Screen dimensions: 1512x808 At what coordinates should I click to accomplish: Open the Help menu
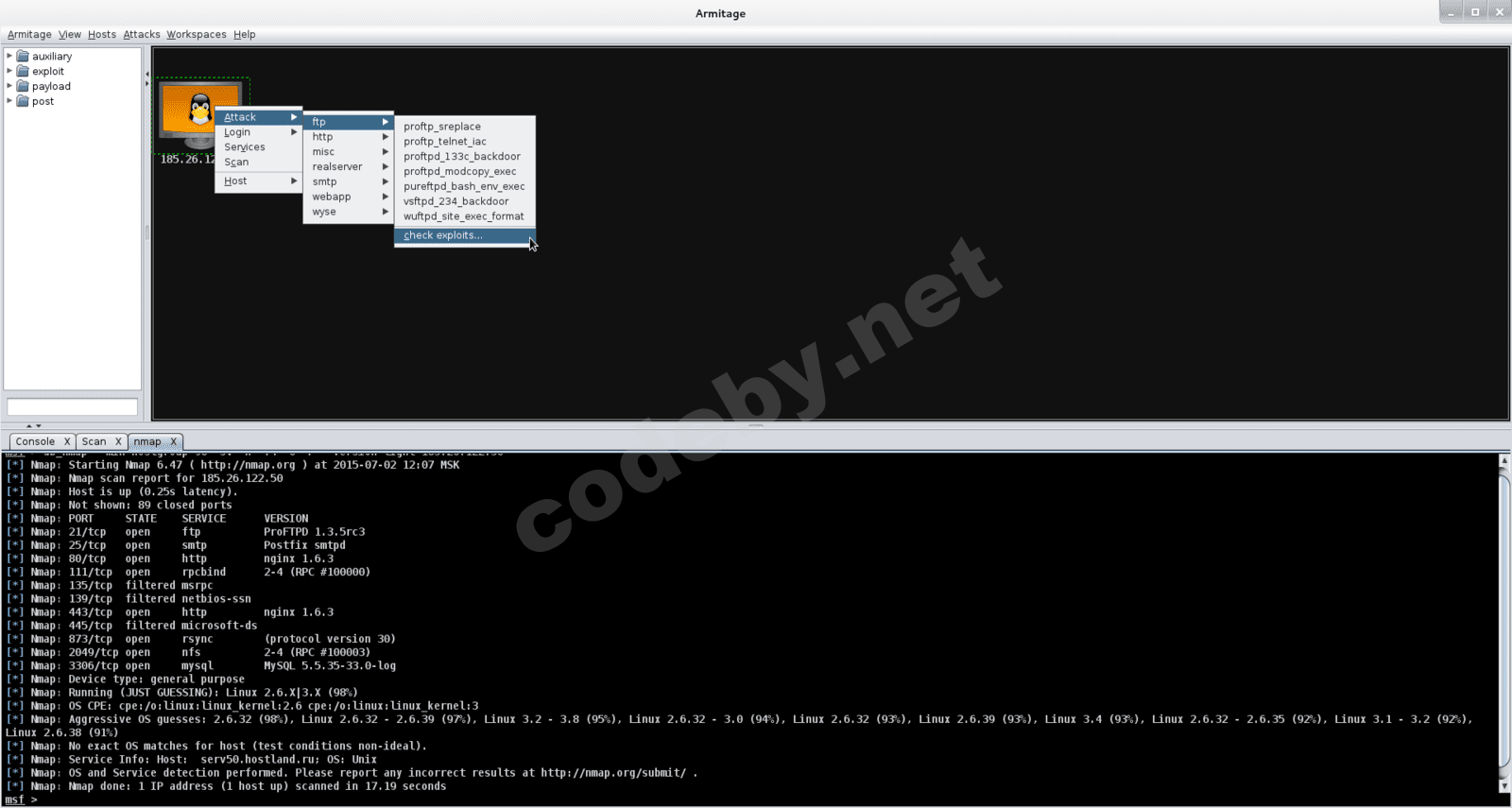pyautogui.click(x=245, y=34)
